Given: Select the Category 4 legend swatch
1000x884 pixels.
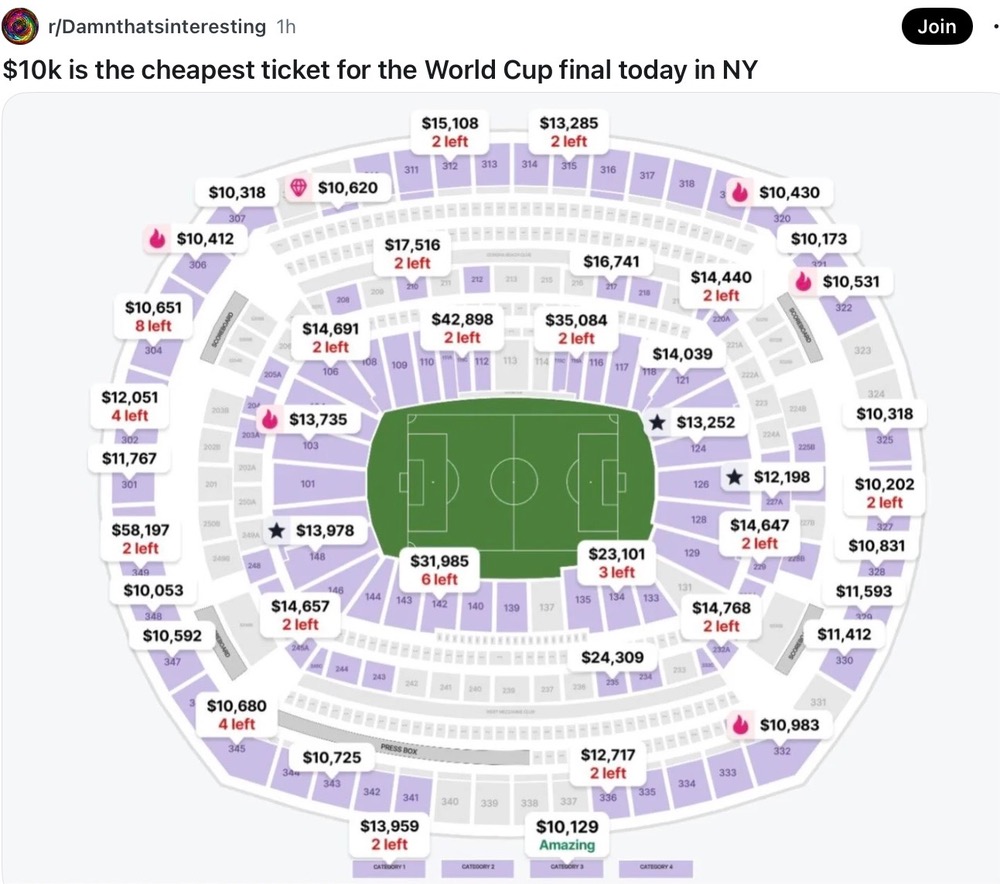Looking at the screenshot, I should 656,867.
